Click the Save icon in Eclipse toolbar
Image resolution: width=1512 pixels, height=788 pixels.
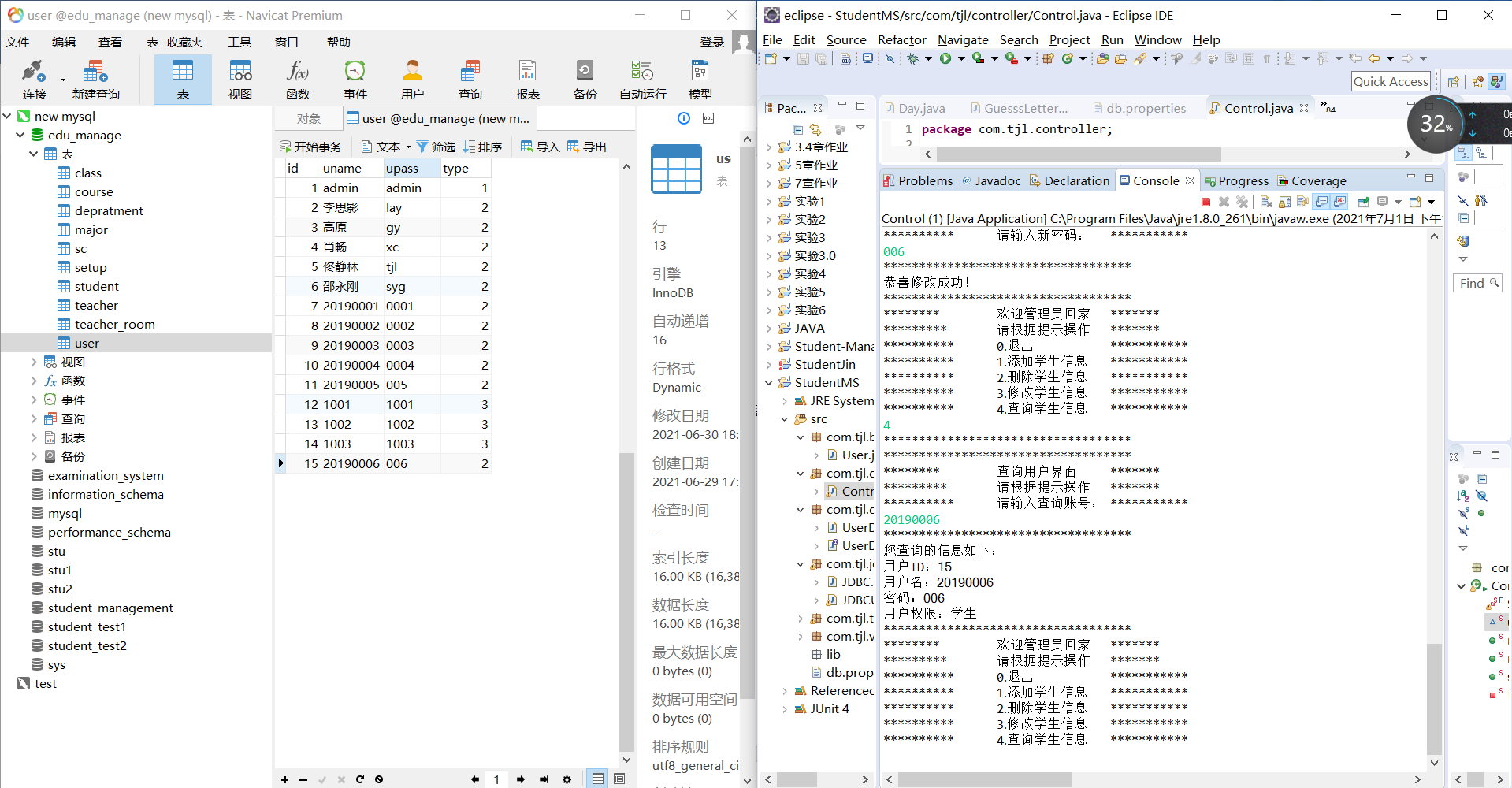(803, 58)
